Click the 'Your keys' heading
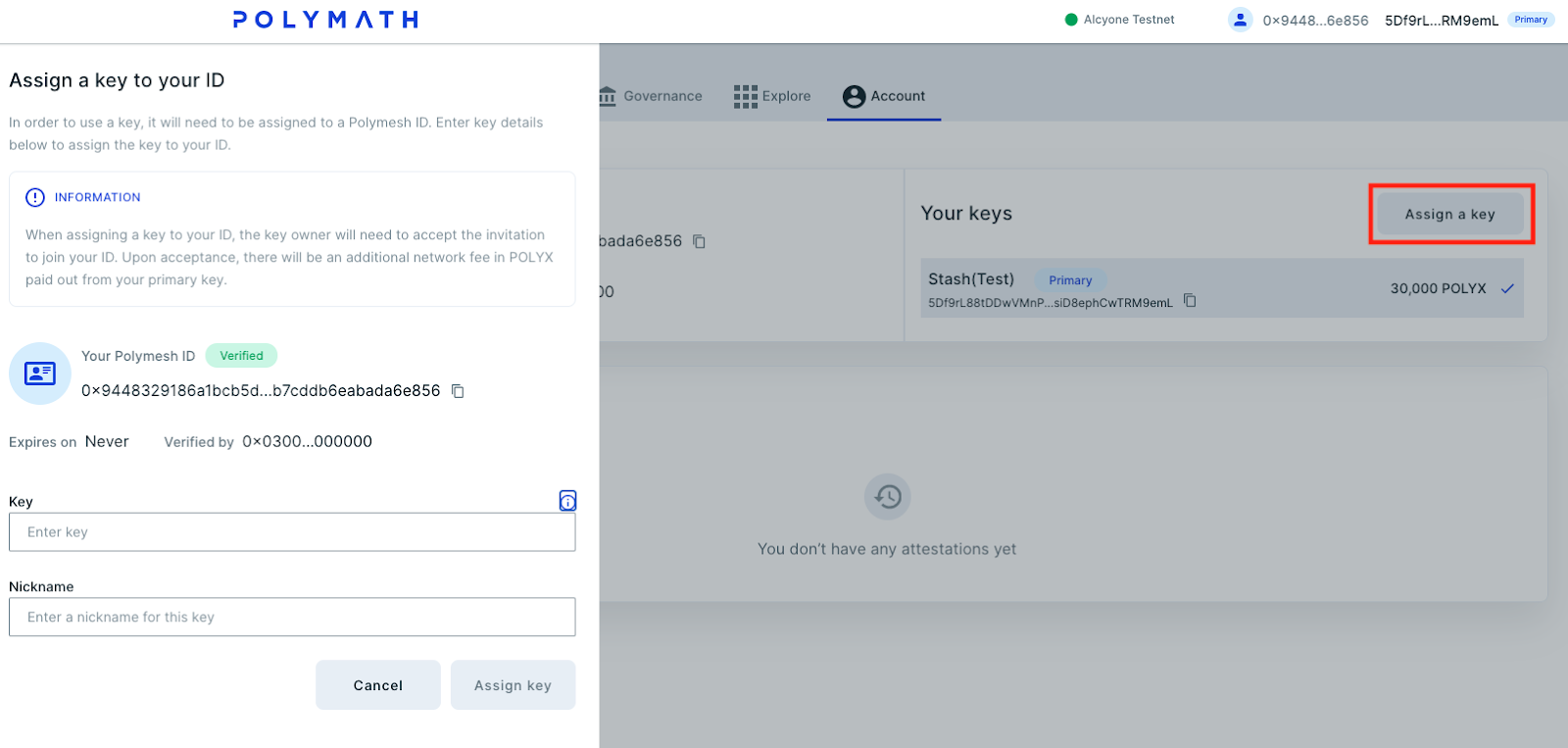This screenshot has width=1568, height=748. 966,214
